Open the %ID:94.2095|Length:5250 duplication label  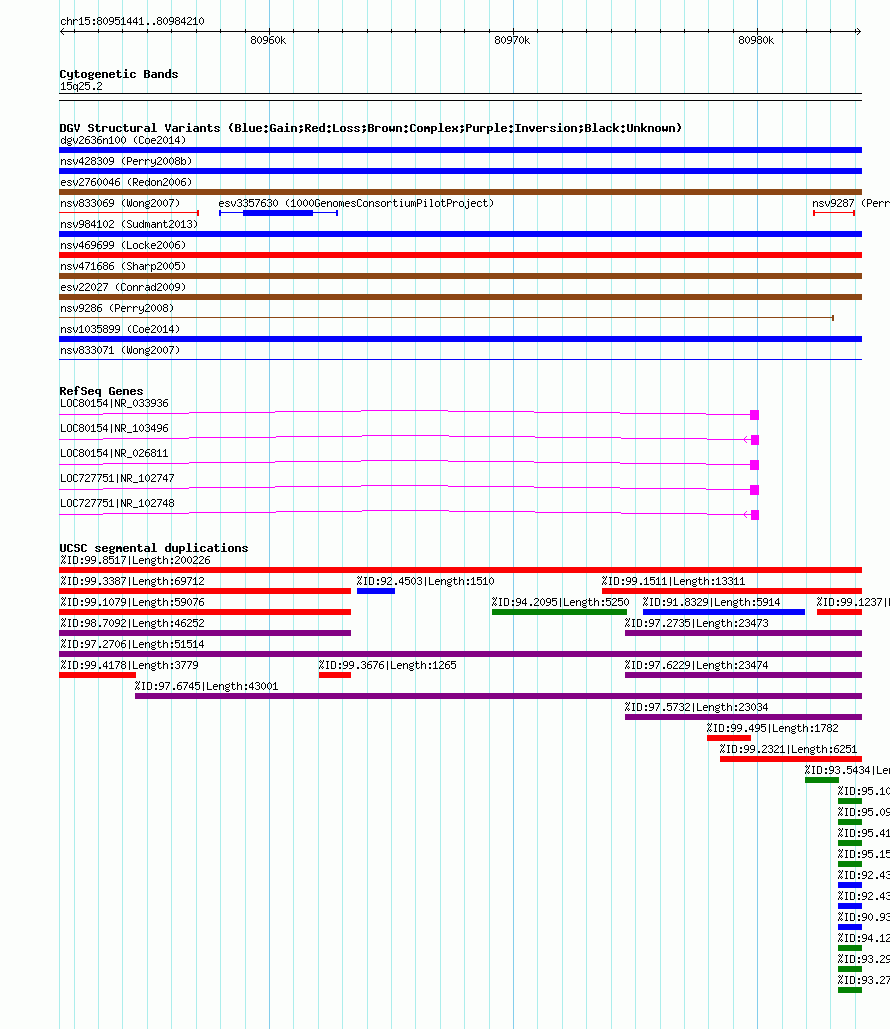pyautogui.click(x=561, y=602)
